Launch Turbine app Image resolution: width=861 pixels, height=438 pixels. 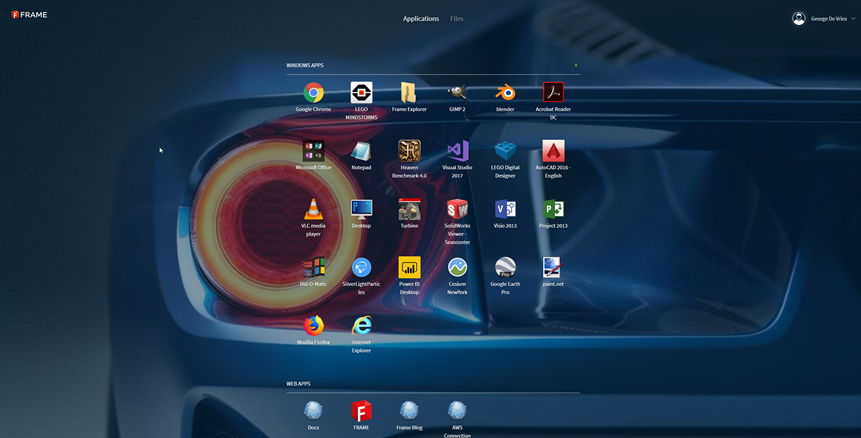[409, 209]
